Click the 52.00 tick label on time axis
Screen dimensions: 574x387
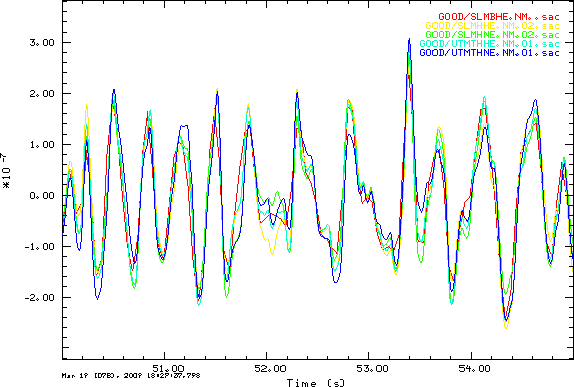click(271, 368)
